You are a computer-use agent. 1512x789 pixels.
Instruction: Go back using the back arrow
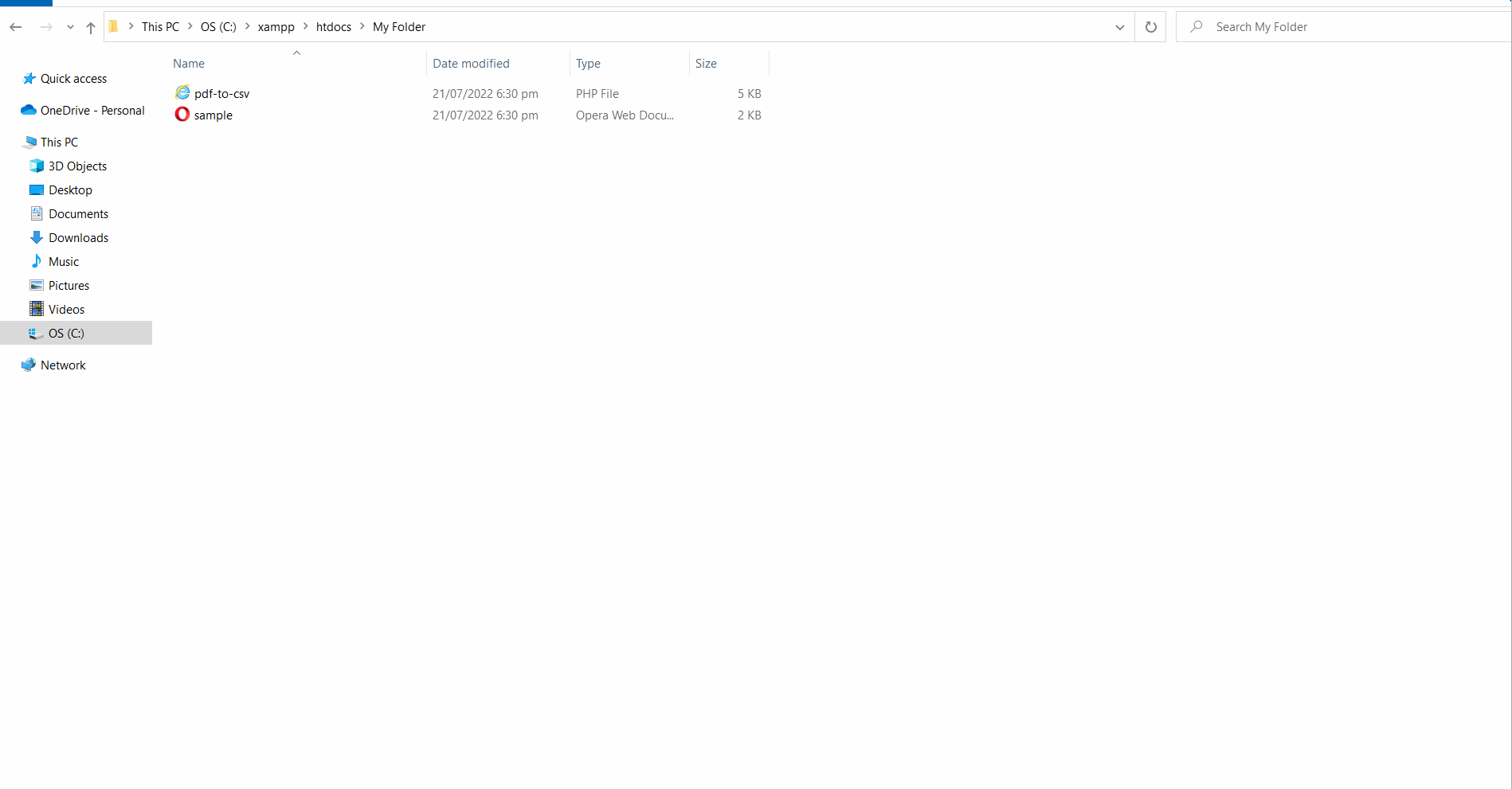point(16,27)
